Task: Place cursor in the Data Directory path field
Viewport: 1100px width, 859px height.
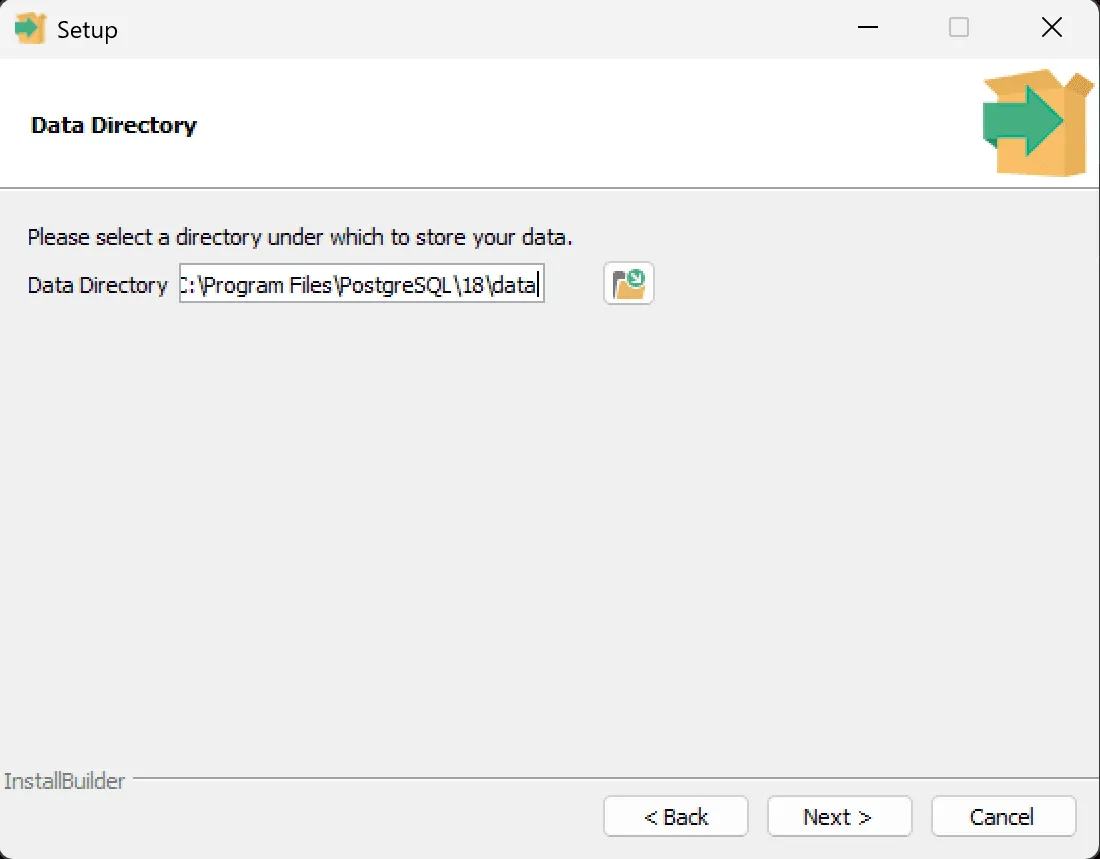Action: 360,283
